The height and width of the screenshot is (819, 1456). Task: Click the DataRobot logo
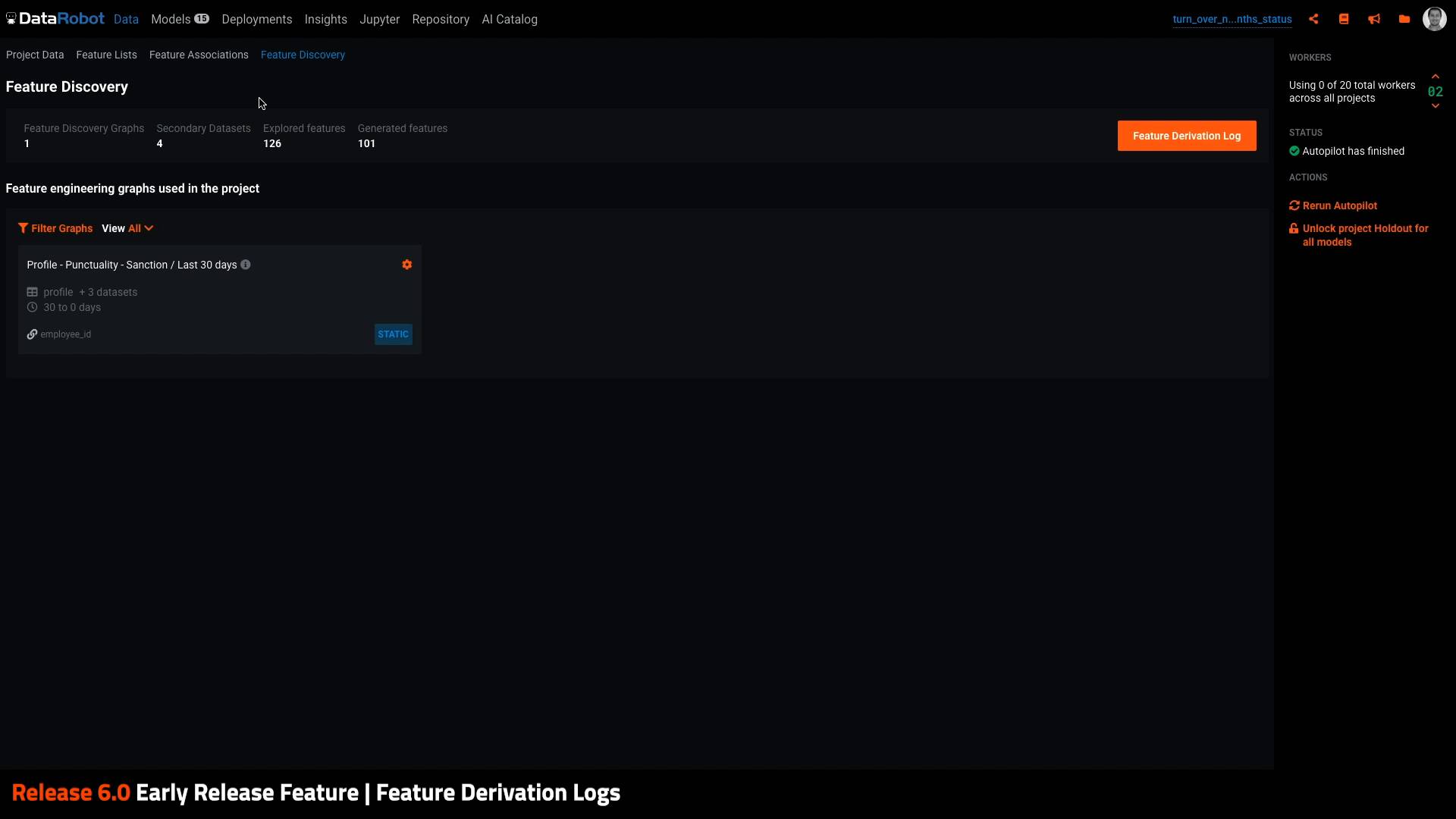[x=55, y=19]
